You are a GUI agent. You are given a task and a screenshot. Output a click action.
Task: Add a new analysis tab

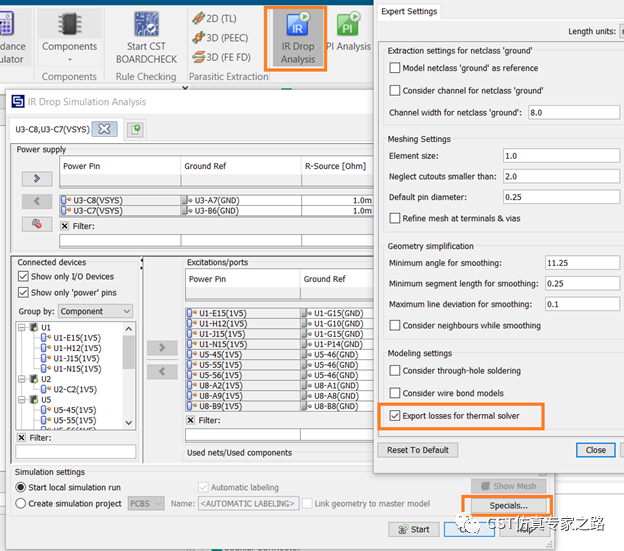(135, 129)
